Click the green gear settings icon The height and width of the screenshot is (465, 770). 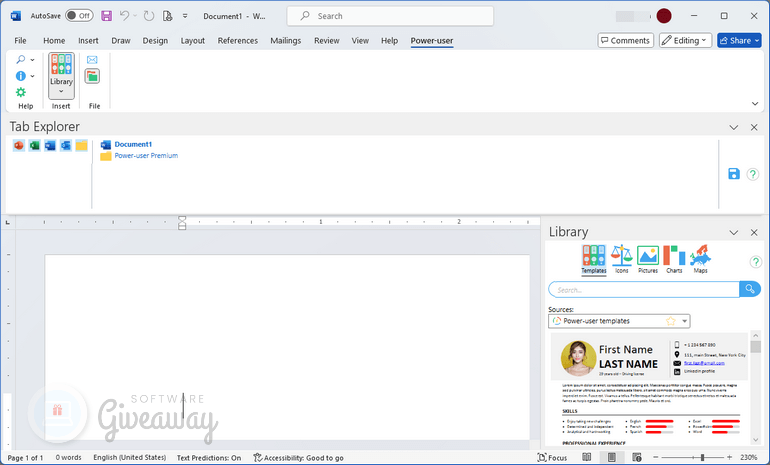[21, 92]
